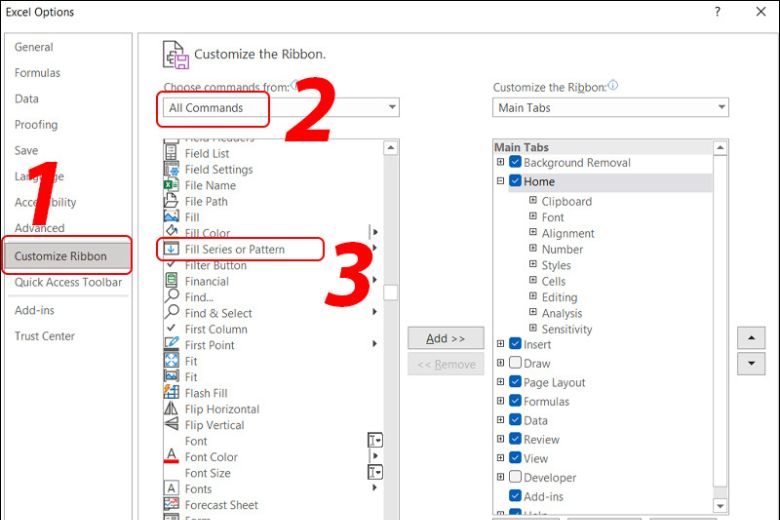780x520 pixels.
Task: Click the Forecast Sheet chart icon
Action: (x=171, y=504)
